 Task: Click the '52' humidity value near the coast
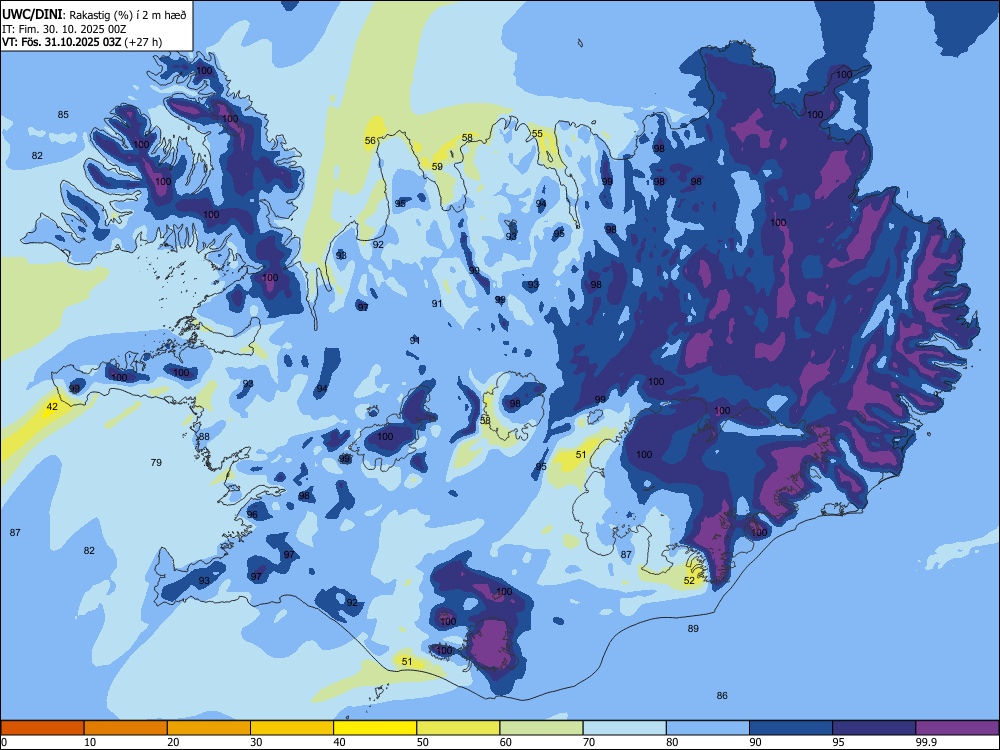click(689, 580)
